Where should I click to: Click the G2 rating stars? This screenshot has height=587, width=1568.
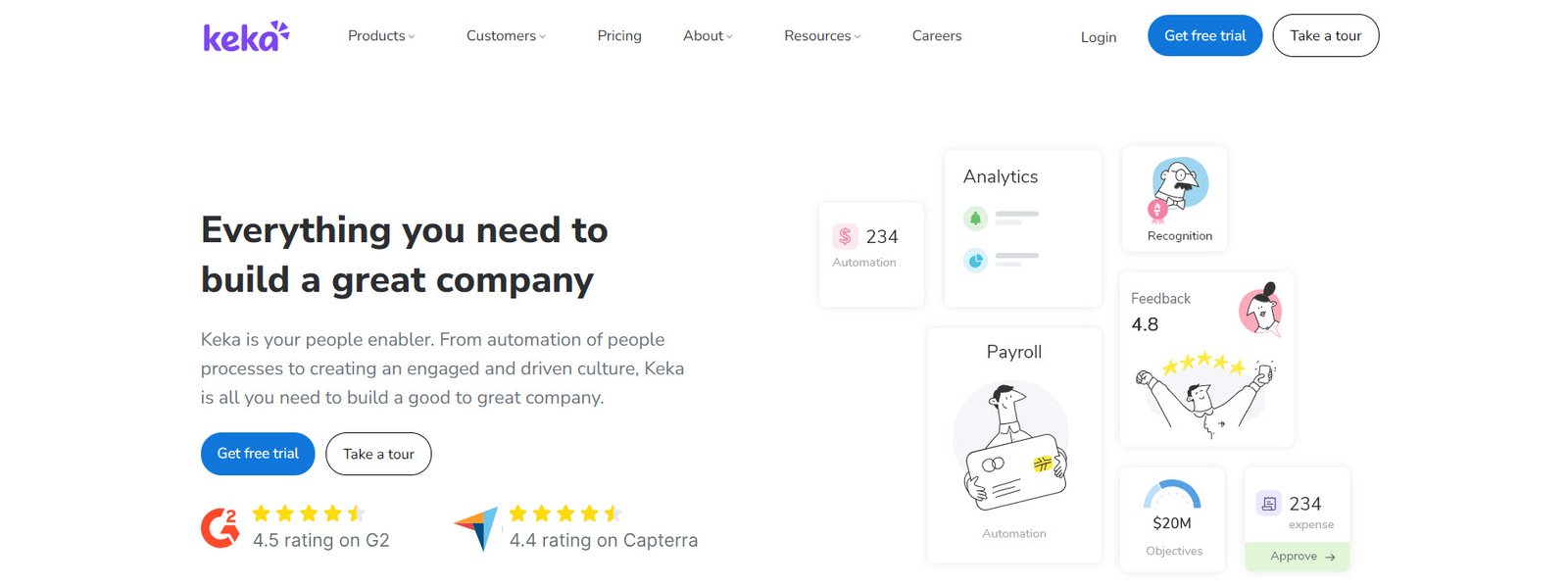coord(309,514)
